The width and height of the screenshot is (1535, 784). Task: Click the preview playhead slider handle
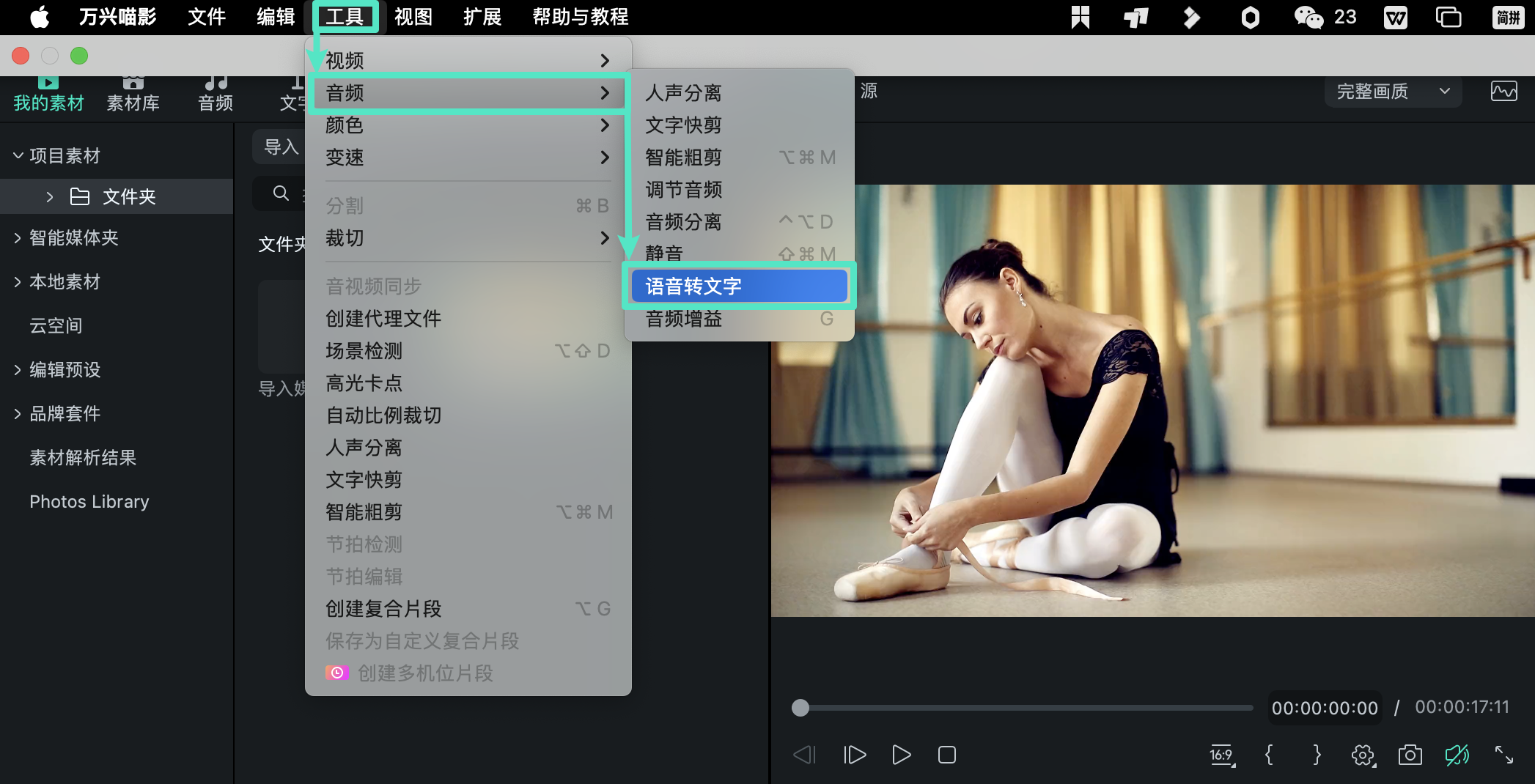coord(800,708)
